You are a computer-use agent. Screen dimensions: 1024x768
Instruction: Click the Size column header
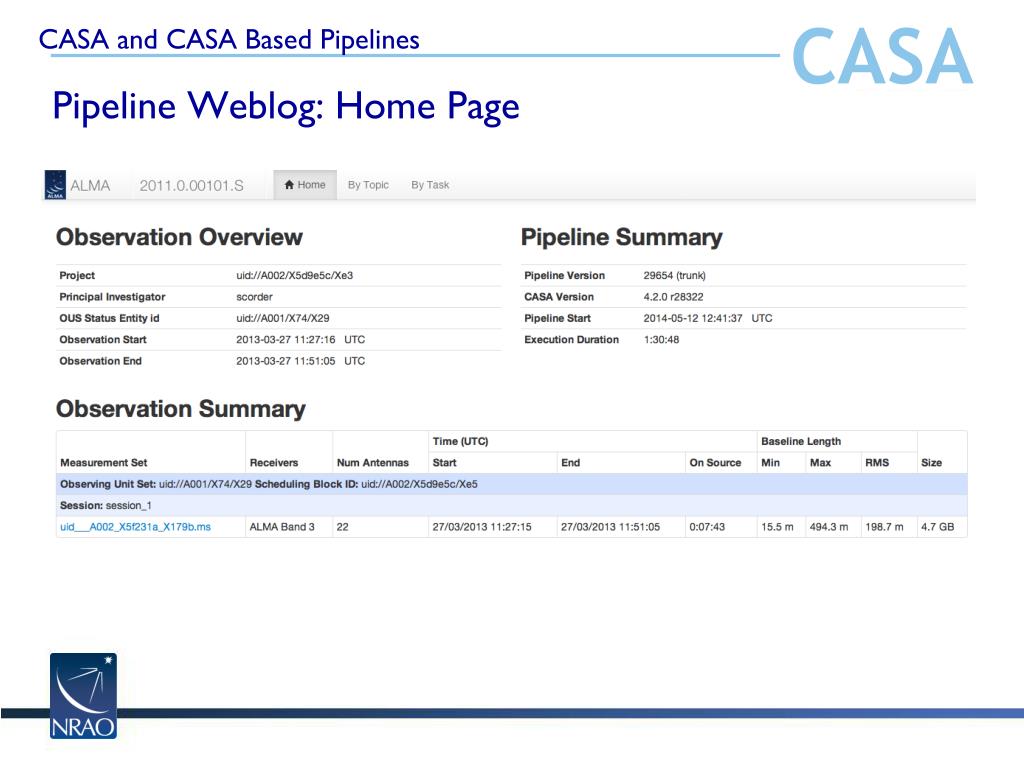pyautogui.click(x=931, y=463)
